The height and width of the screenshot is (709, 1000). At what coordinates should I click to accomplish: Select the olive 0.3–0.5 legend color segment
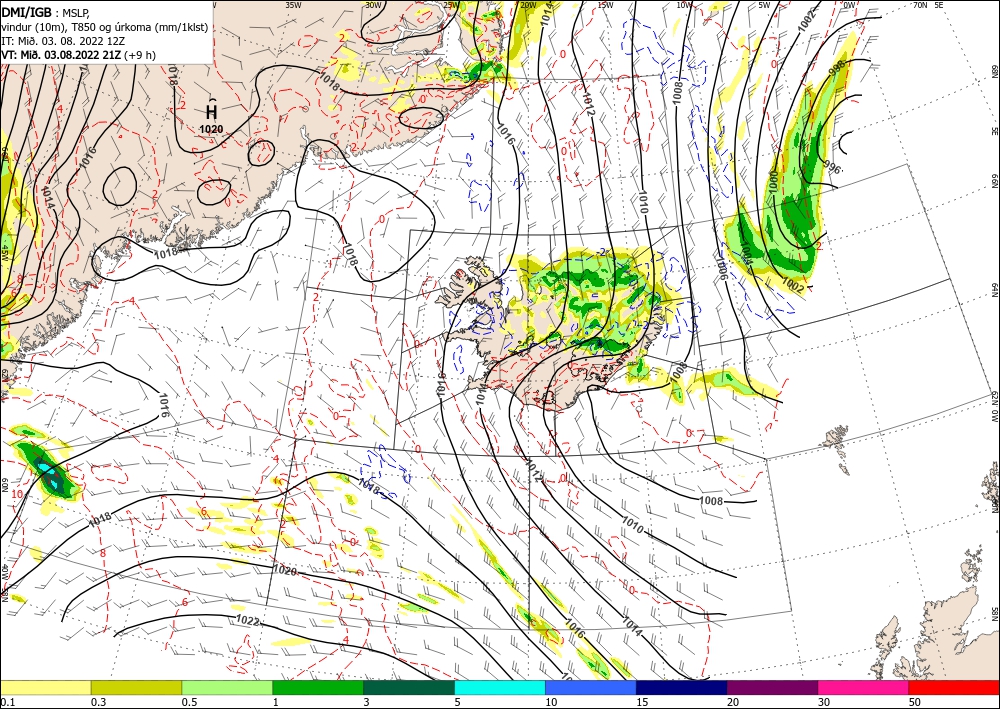tap(136, 687)
